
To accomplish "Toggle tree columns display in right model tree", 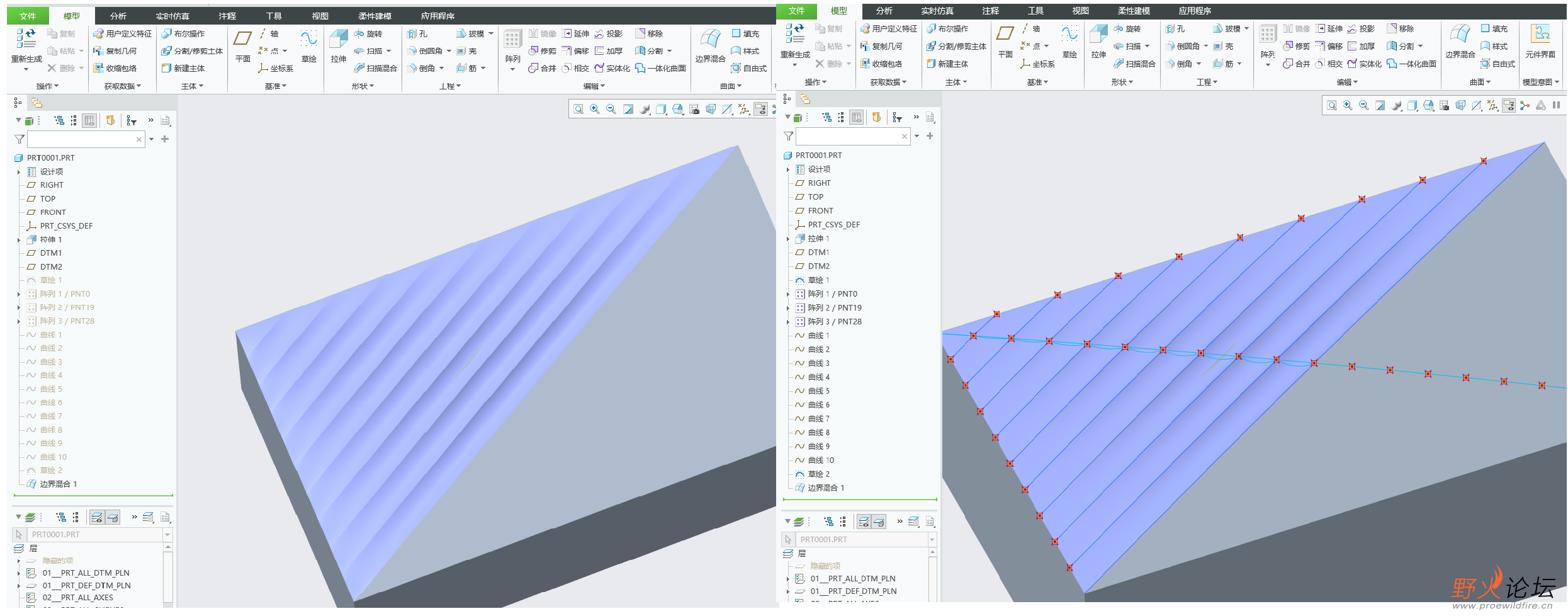I will click(857, 117).
